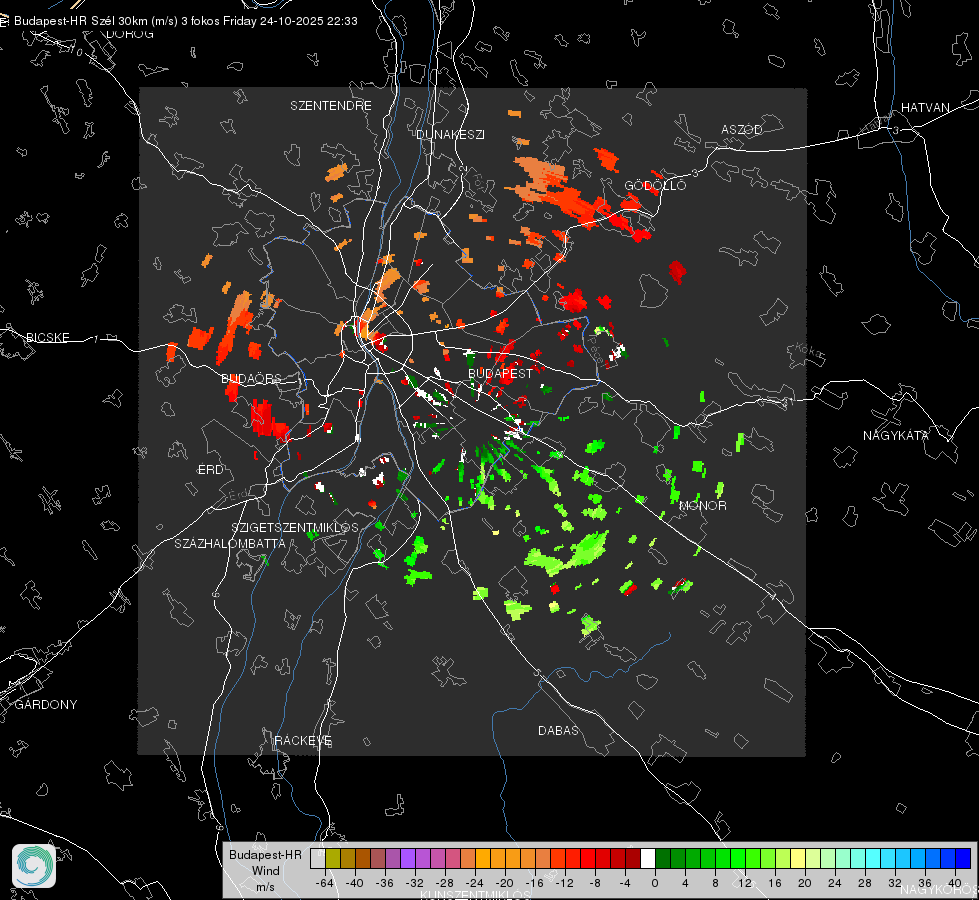Image resolution: width=979 pixels, height=900 pixels.
Task: Click the ASZOD town label
Action: click(x=742, y=130)
